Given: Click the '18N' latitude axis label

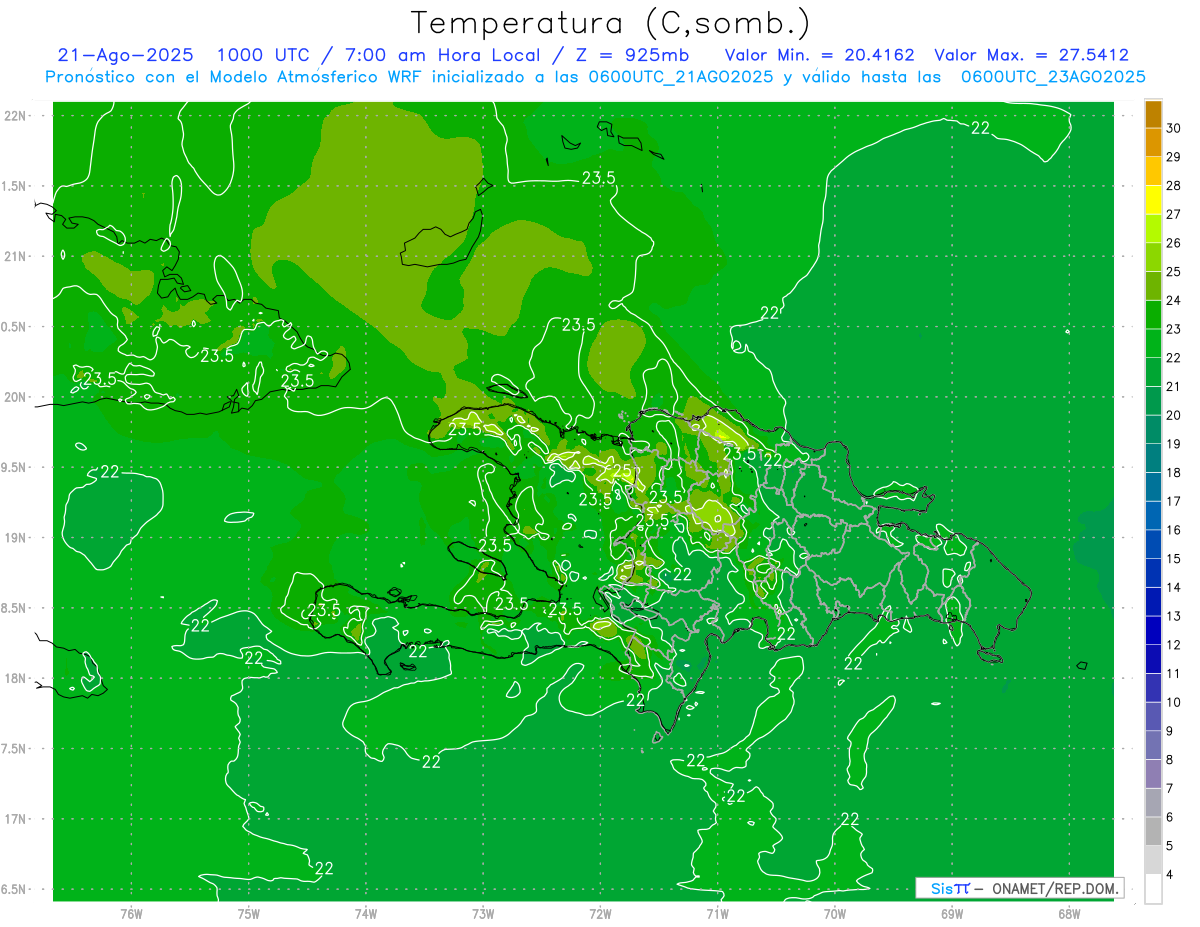Looking at the screenshot, I should point(16,678).
